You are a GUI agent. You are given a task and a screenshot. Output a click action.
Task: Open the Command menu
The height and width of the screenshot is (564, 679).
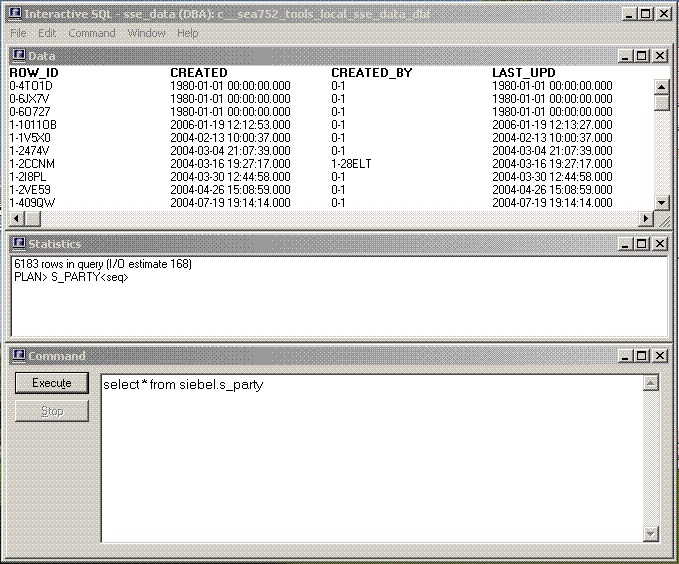[92, 33]
